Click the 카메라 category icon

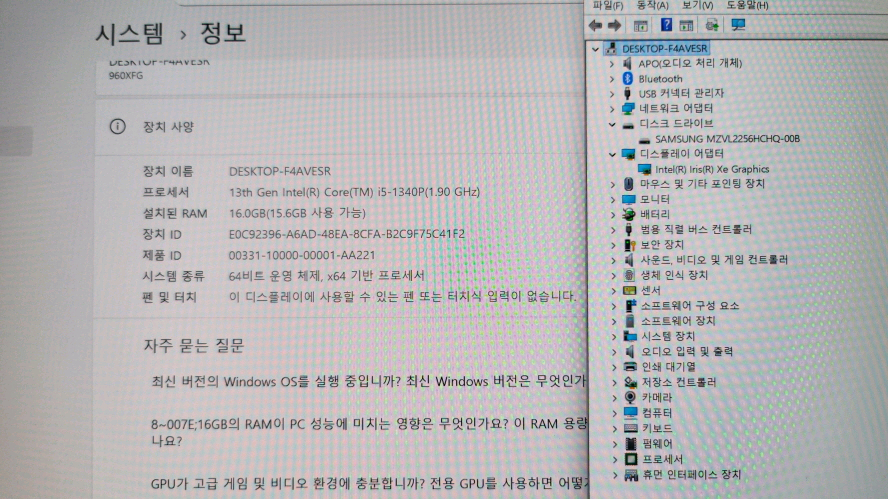(630, 397)
